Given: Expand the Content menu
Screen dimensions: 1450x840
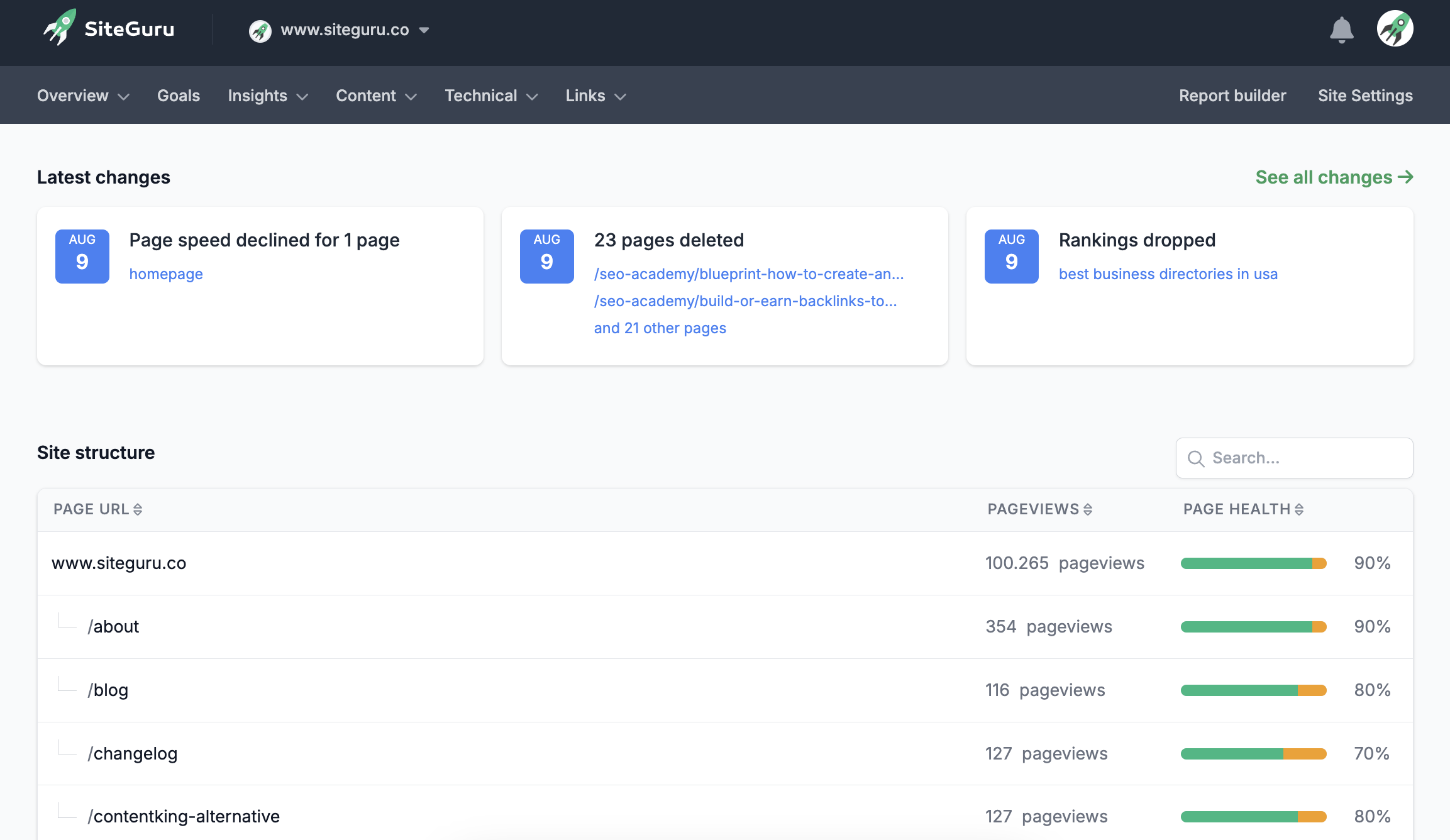Looking at the screenshot, I should (x=376, y=96).
